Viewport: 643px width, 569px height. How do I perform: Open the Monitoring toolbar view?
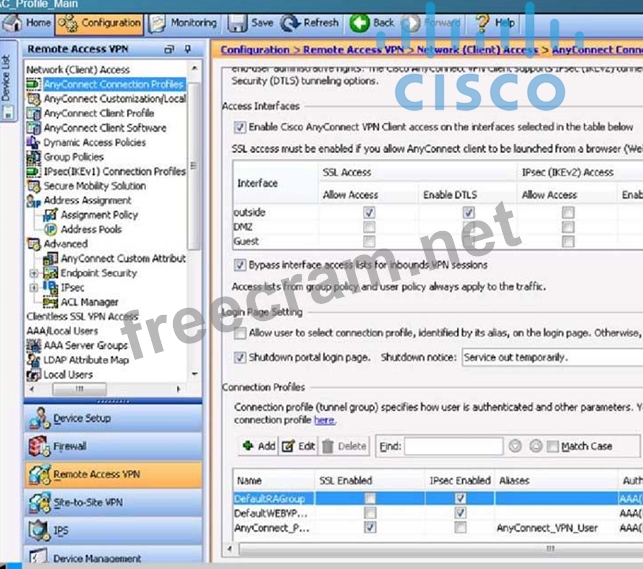[185, 22]
